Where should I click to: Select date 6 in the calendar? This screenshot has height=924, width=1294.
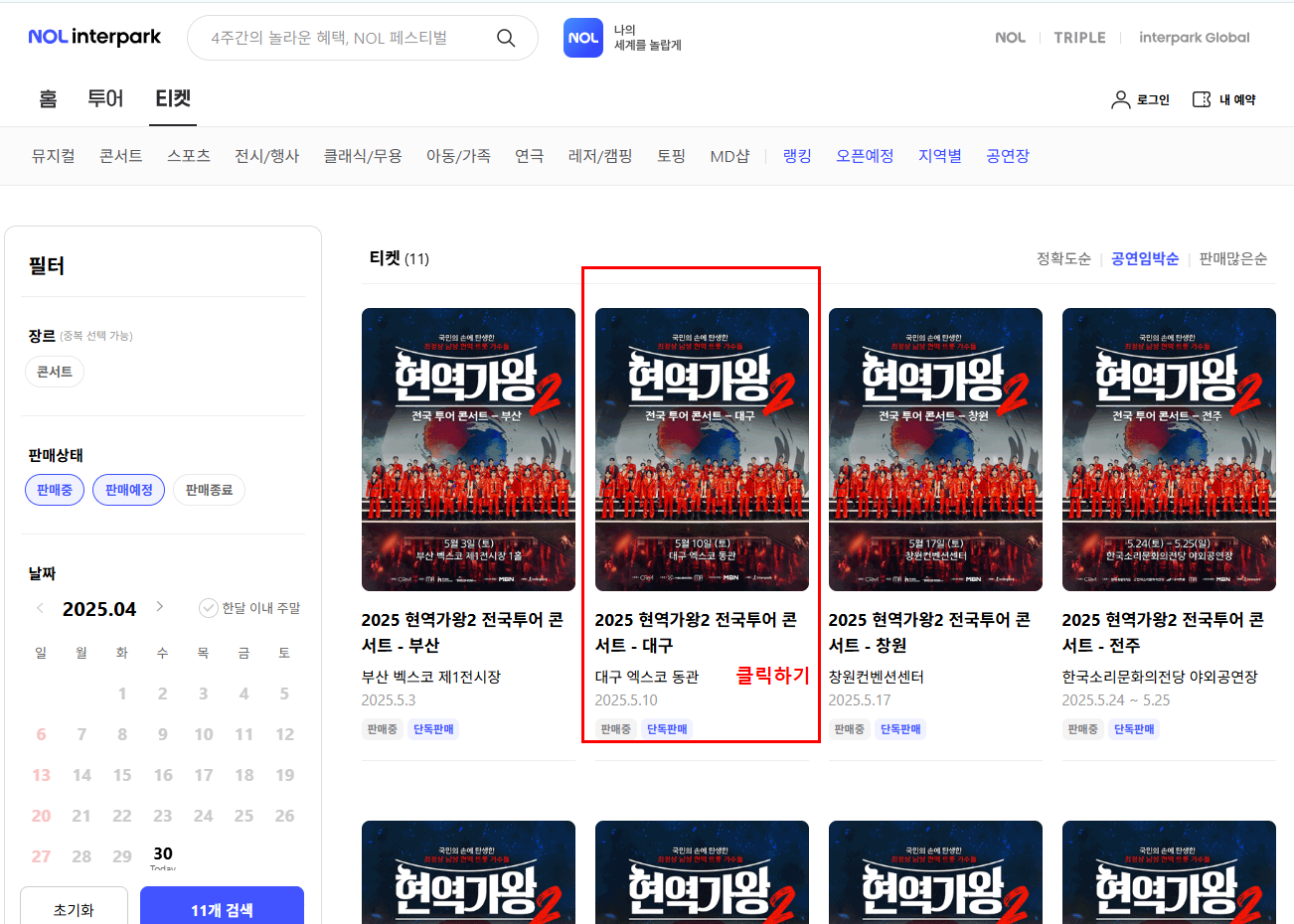coord(41,734)
